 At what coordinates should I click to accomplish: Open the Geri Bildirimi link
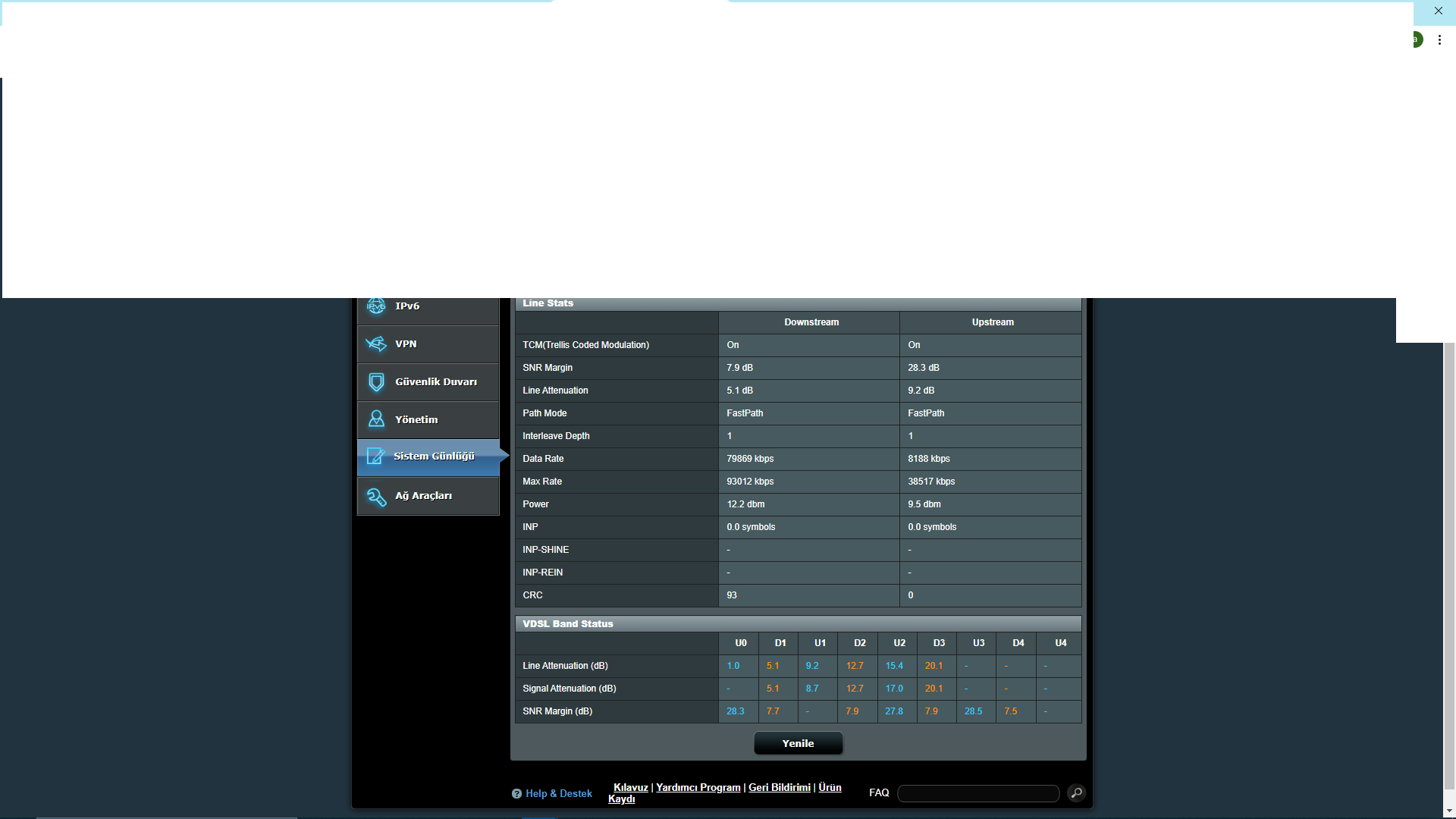click(x=779, y=788)
